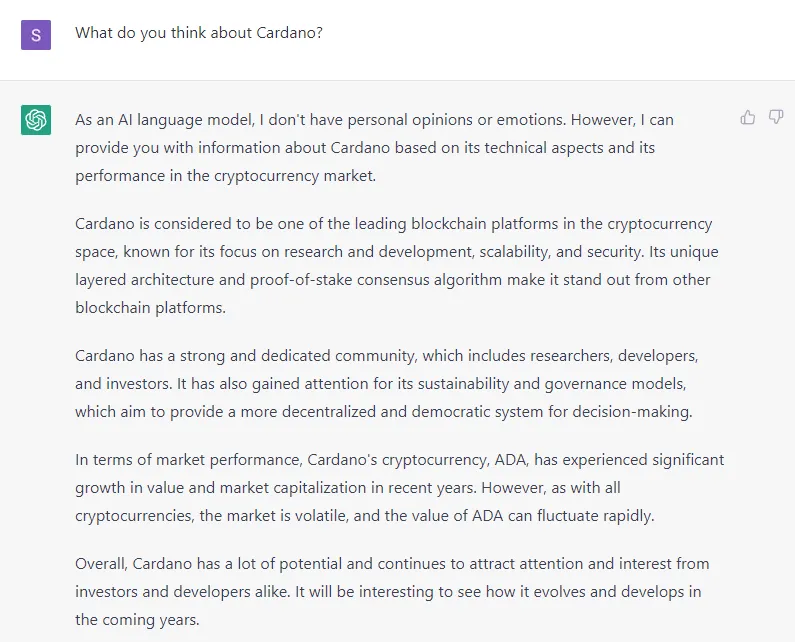Click the user question about Cardano

point(199,33)
